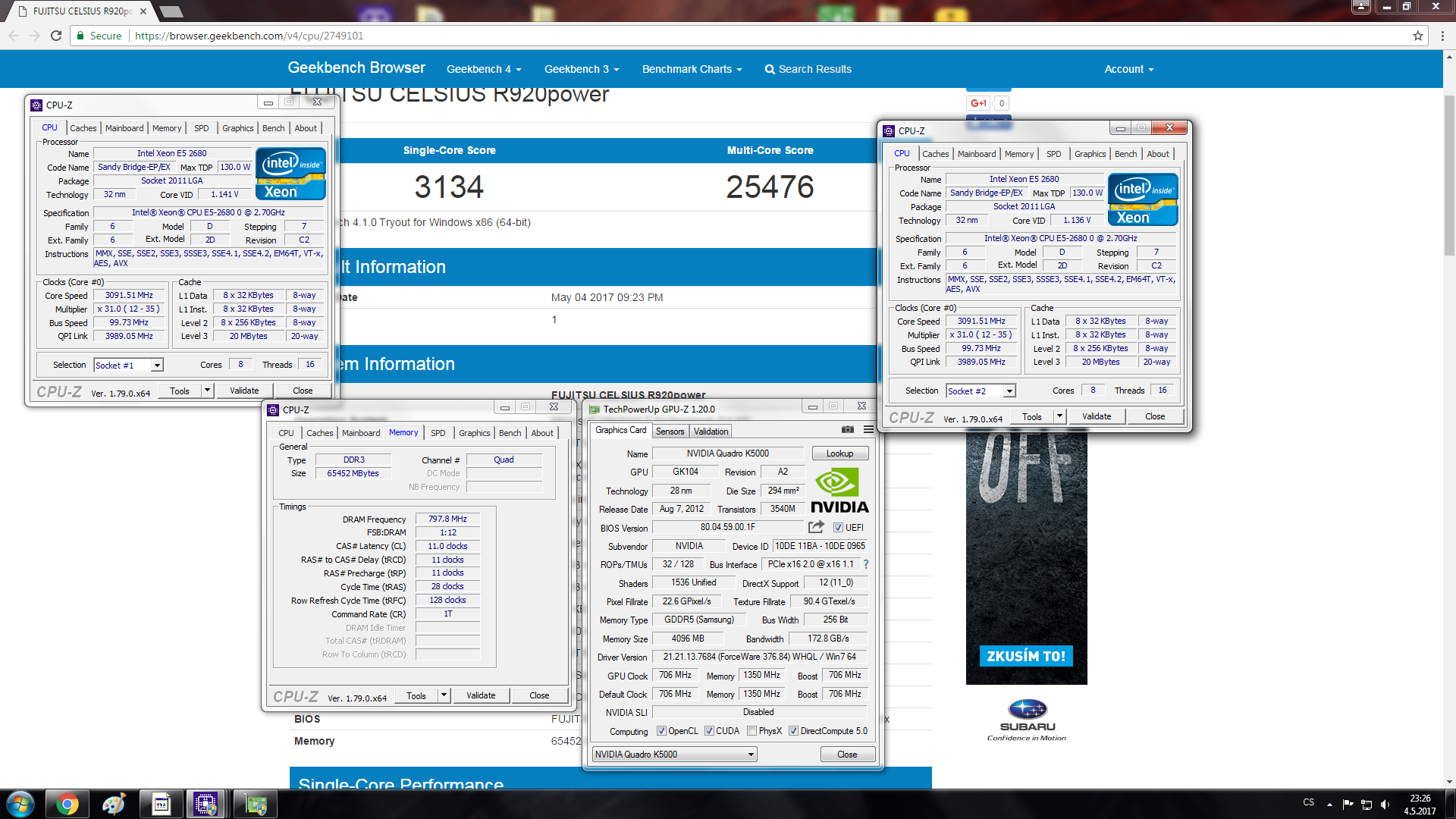The image size is (1456, 819).
Task: Open Chrome's three-dot menu
Action: (x=1442, y=36)
